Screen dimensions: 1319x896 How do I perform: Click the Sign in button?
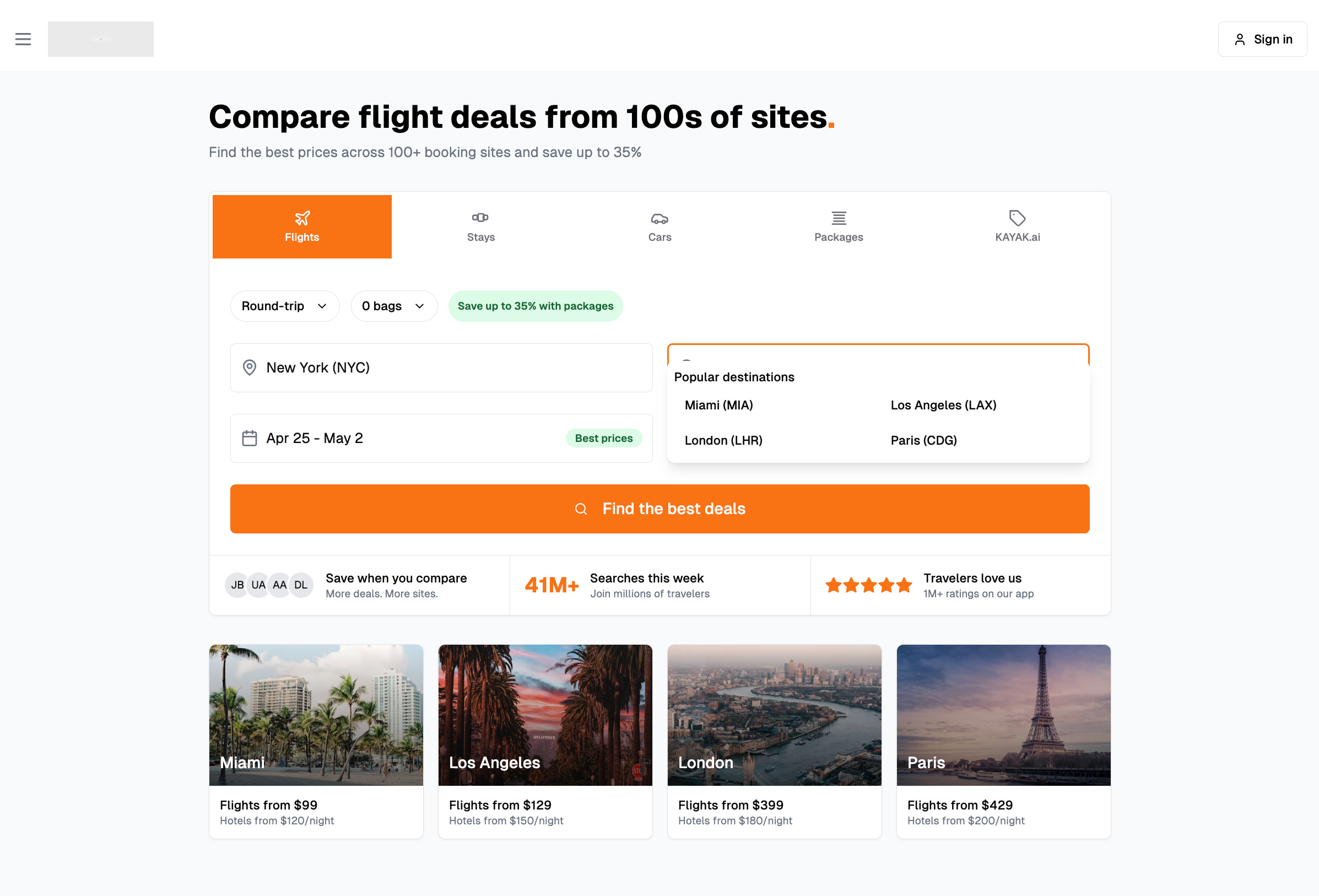click(1262, 39)
